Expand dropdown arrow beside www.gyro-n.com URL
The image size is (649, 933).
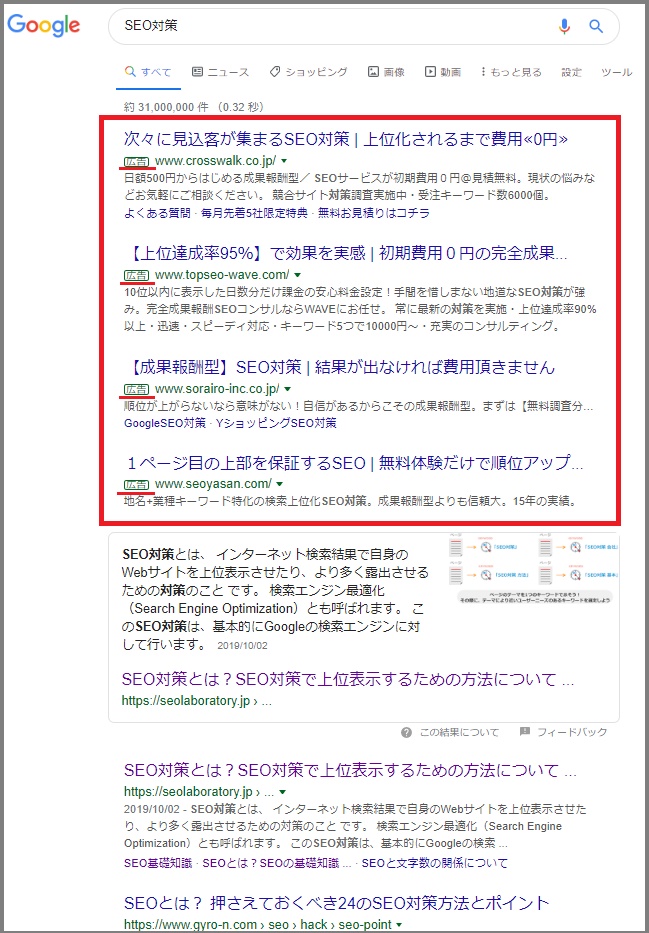pos(399,925)
